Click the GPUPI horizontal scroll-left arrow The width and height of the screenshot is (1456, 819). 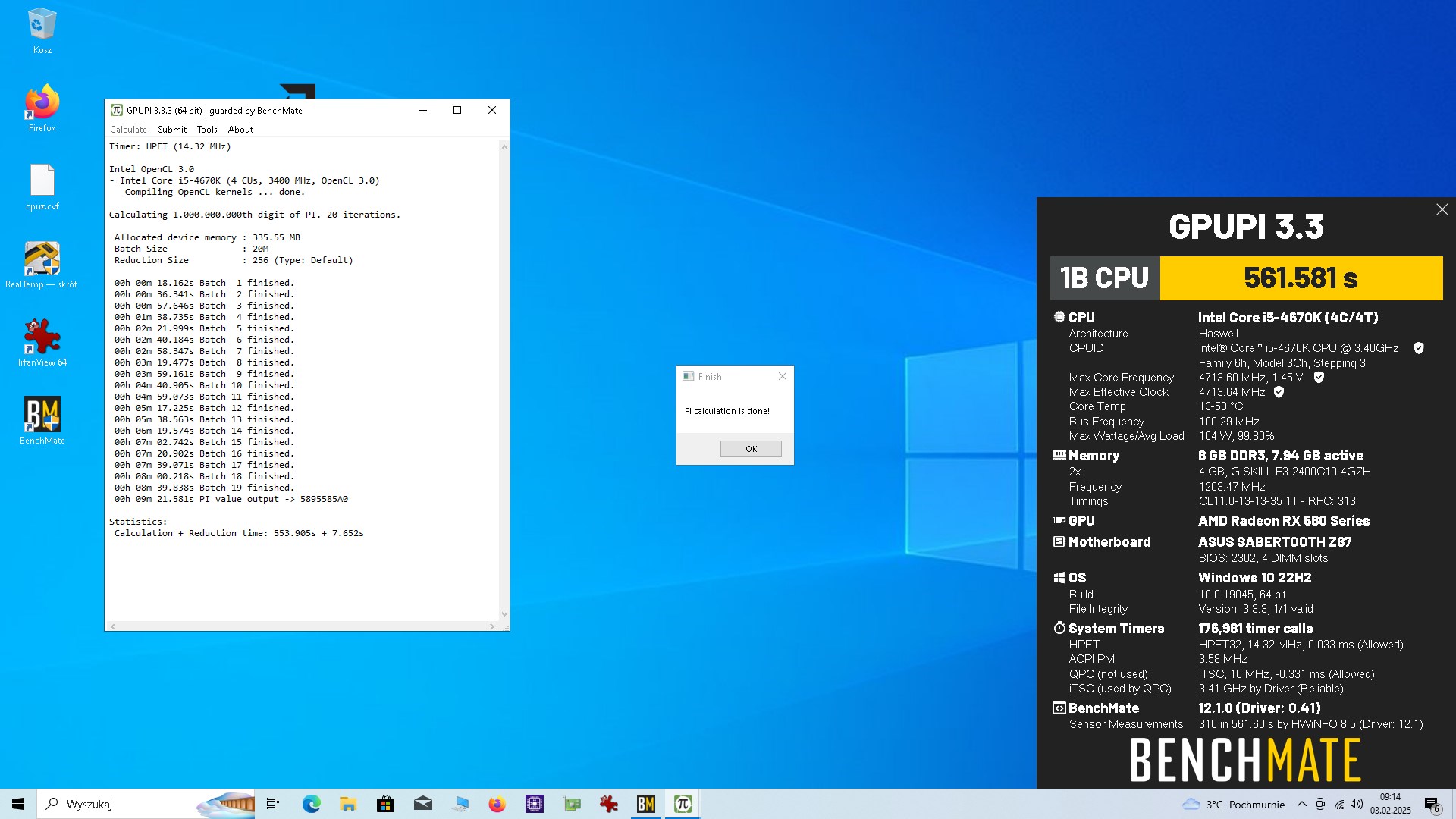tap(113, 626)
